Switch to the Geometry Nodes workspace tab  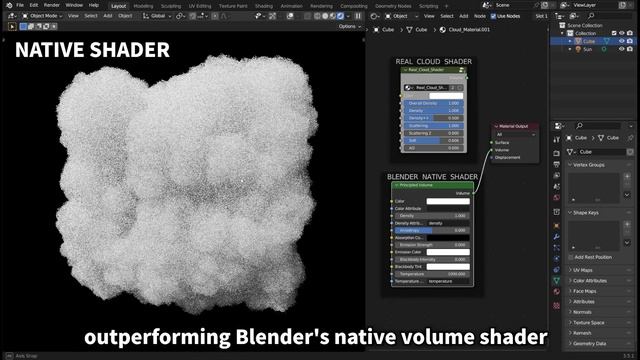tap(393, 6)
